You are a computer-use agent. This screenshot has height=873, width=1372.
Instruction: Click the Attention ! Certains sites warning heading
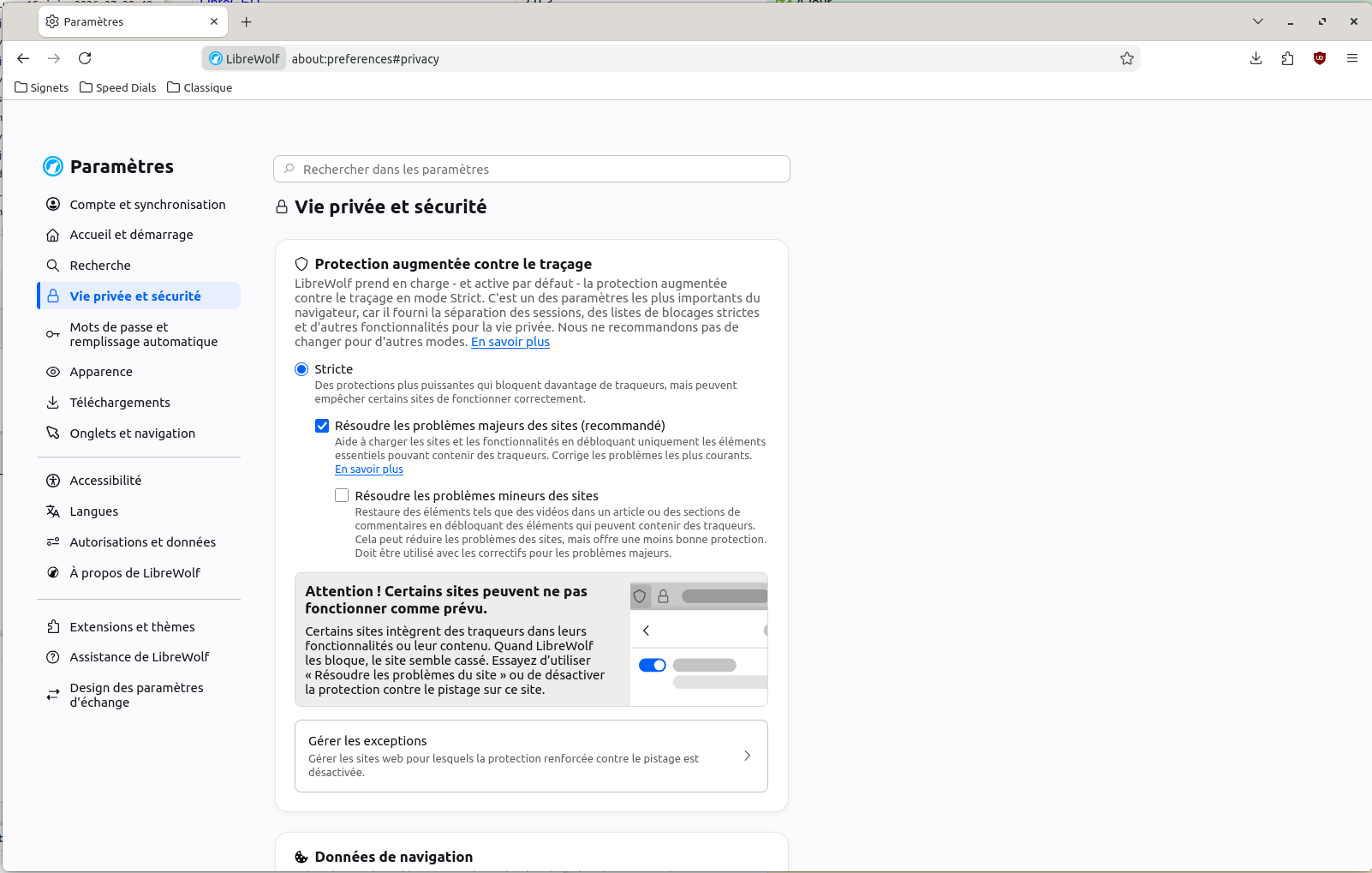[x=446, y=600]
